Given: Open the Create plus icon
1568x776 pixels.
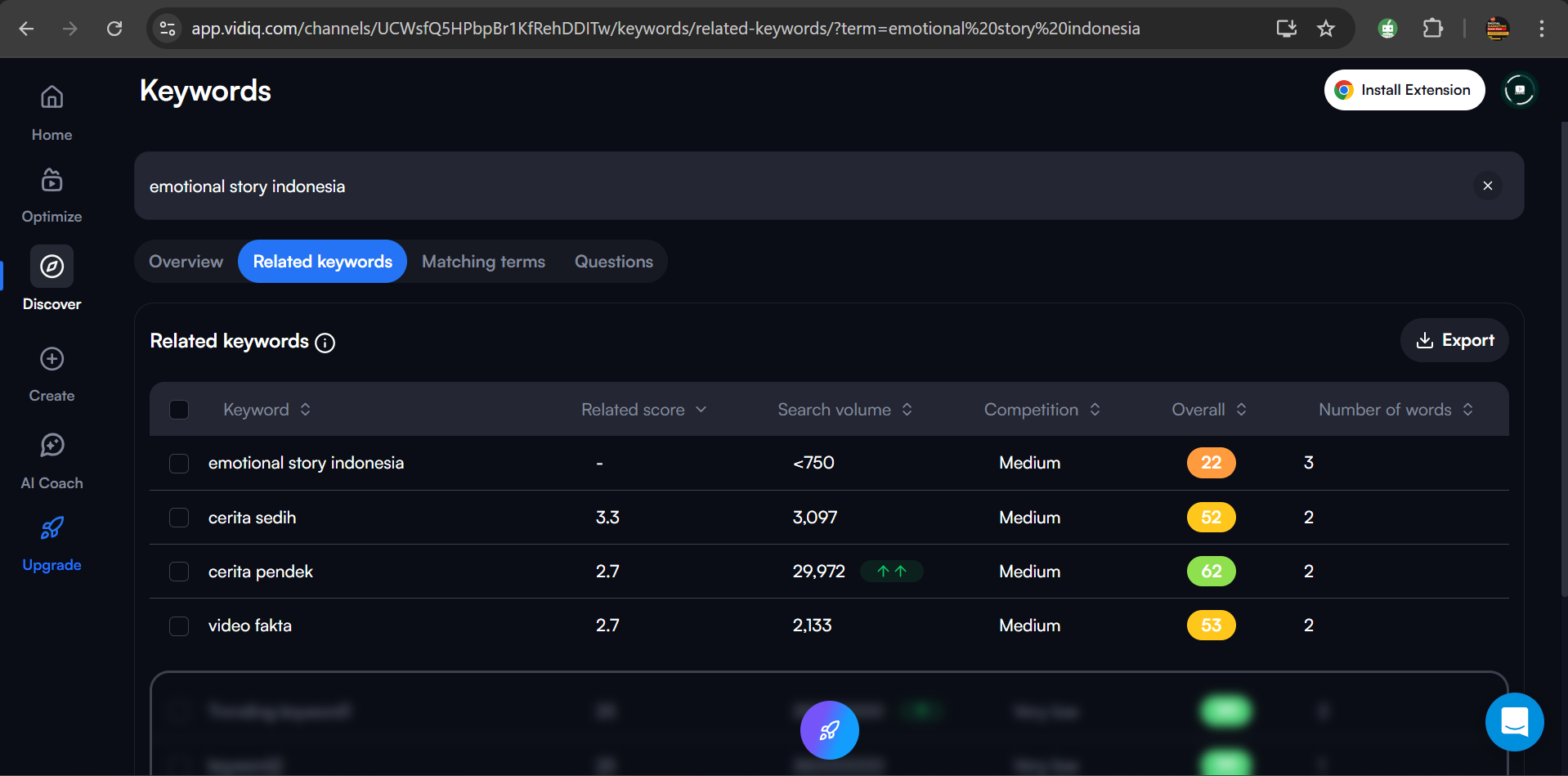Looking at the screenshot, I should 52,359.
